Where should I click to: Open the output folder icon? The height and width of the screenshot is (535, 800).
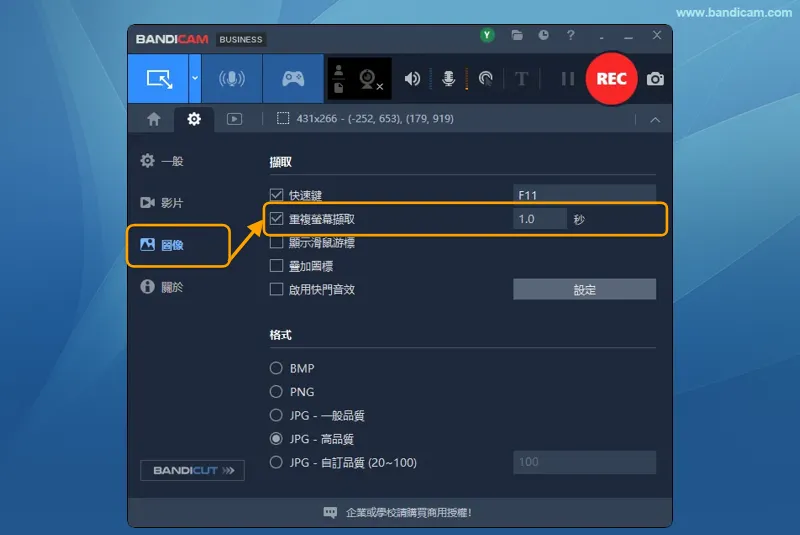517,35
